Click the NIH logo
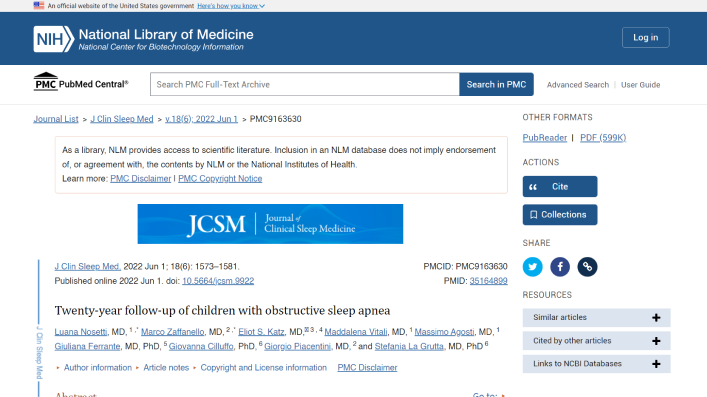Image resolution: width=707 pixels, height=397 pixels. 54,39
